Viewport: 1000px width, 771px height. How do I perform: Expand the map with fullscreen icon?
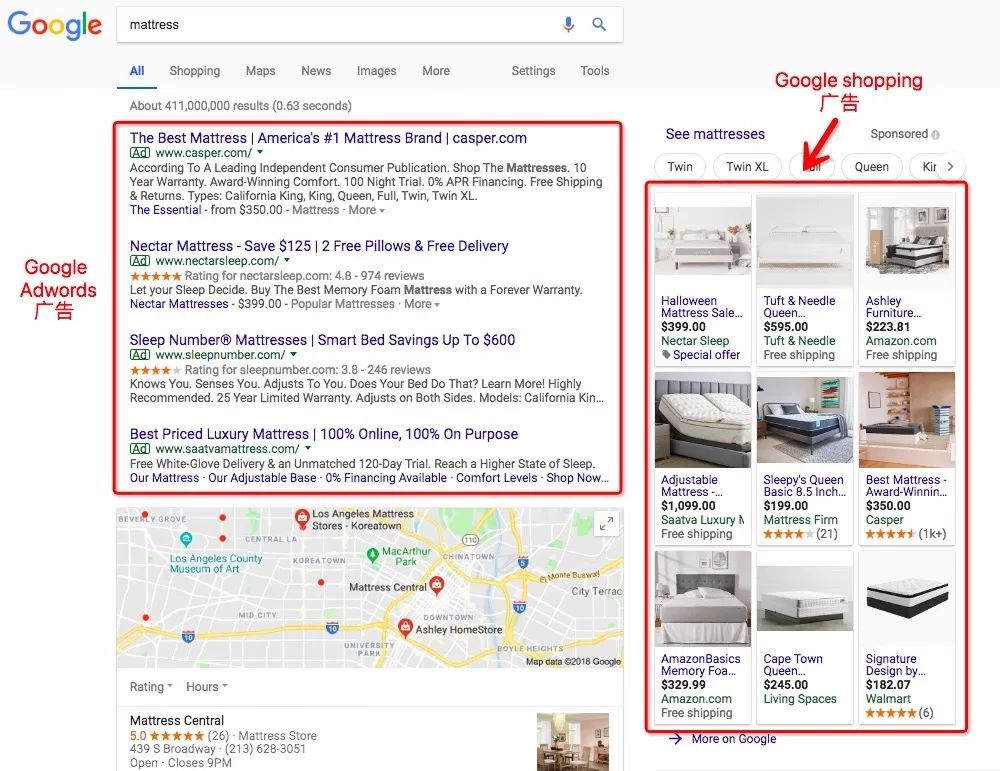606,524
